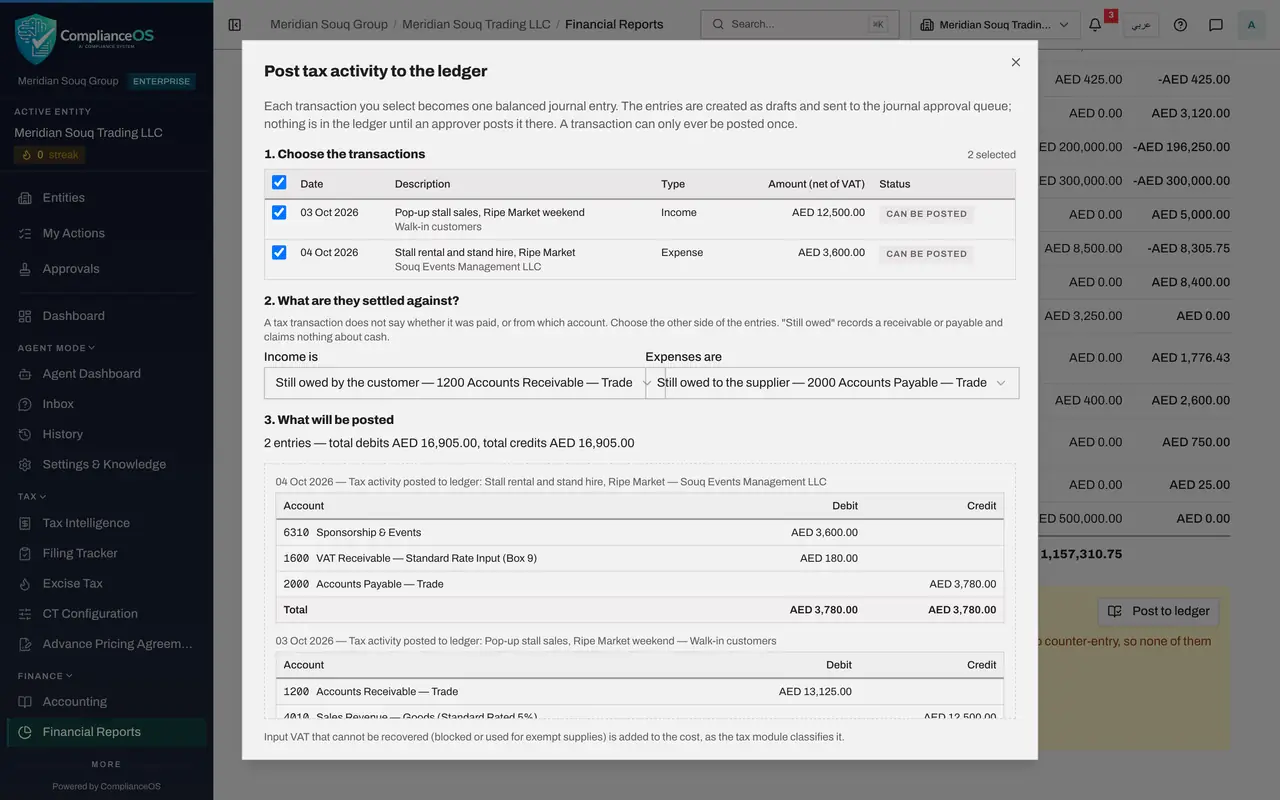Click the ENTERPRISE plan badge
This screenshot has height=800, width=1280.
coord(161,81)
